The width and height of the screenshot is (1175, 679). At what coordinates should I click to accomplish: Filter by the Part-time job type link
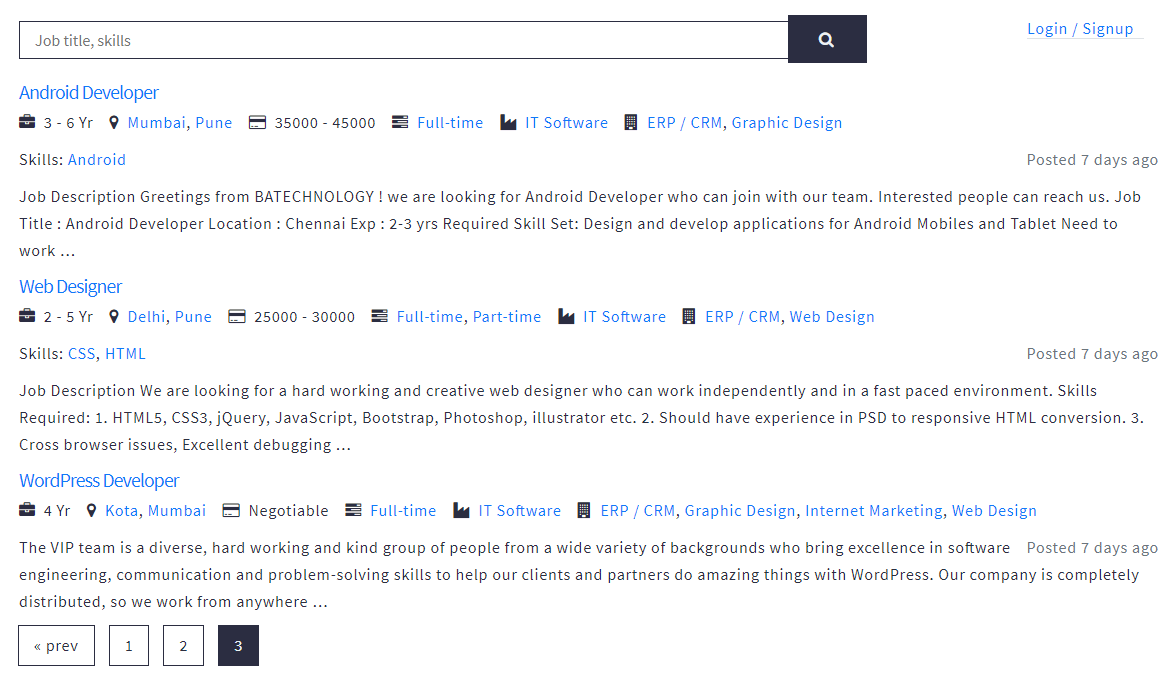[x=507, y=317]
